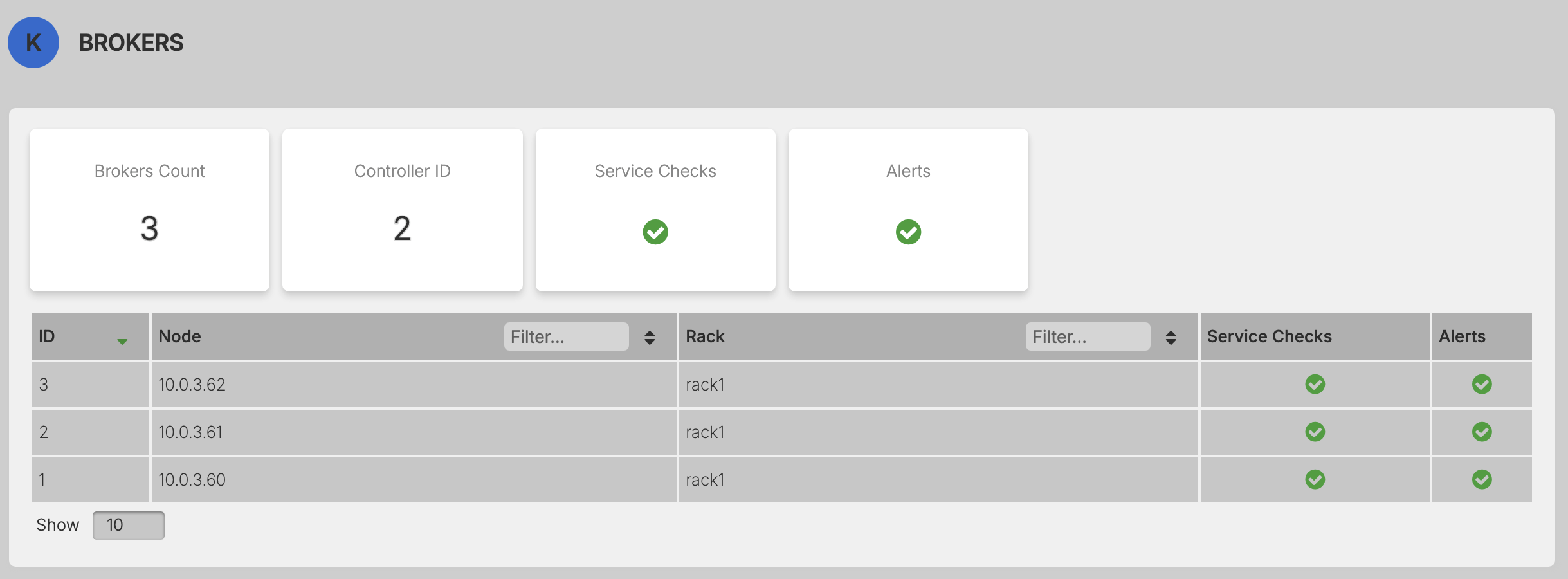
Task: Select broker node 10.0.3.61
Action: point(190,432)
